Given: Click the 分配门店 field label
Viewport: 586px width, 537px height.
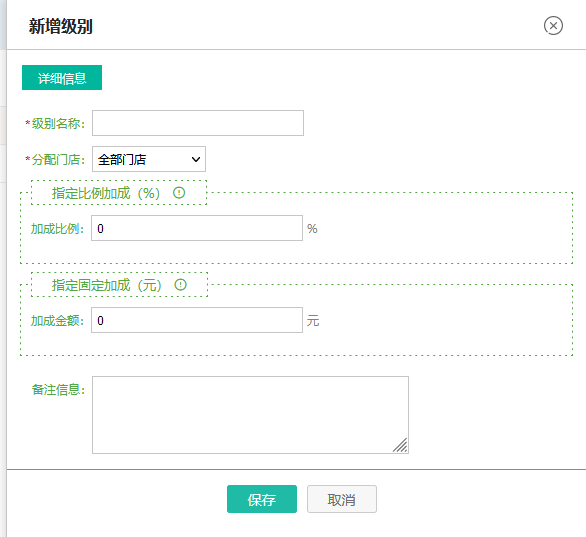Looking at the screenshot, I should click(58, 160).
